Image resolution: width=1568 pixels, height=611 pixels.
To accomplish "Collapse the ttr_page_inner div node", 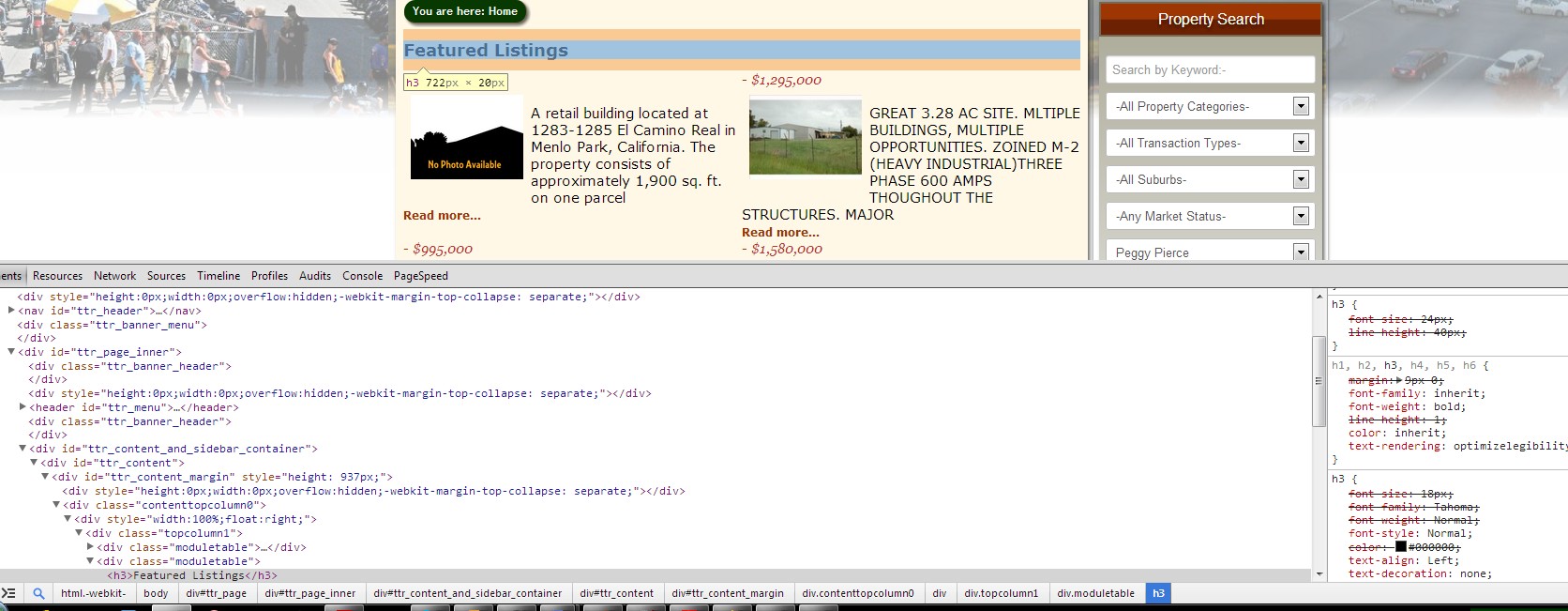I will click(x=11, y=352).
